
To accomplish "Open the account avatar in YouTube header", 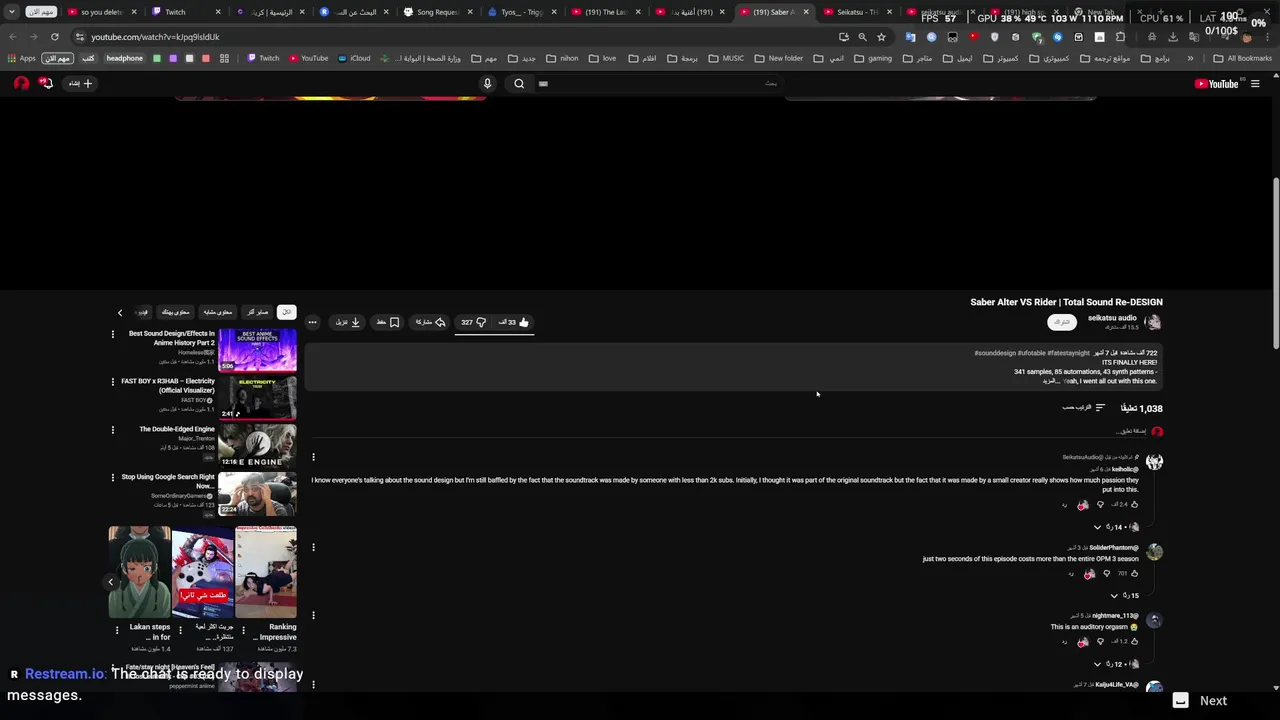I will pyautogui.click(x=21, y=84).
